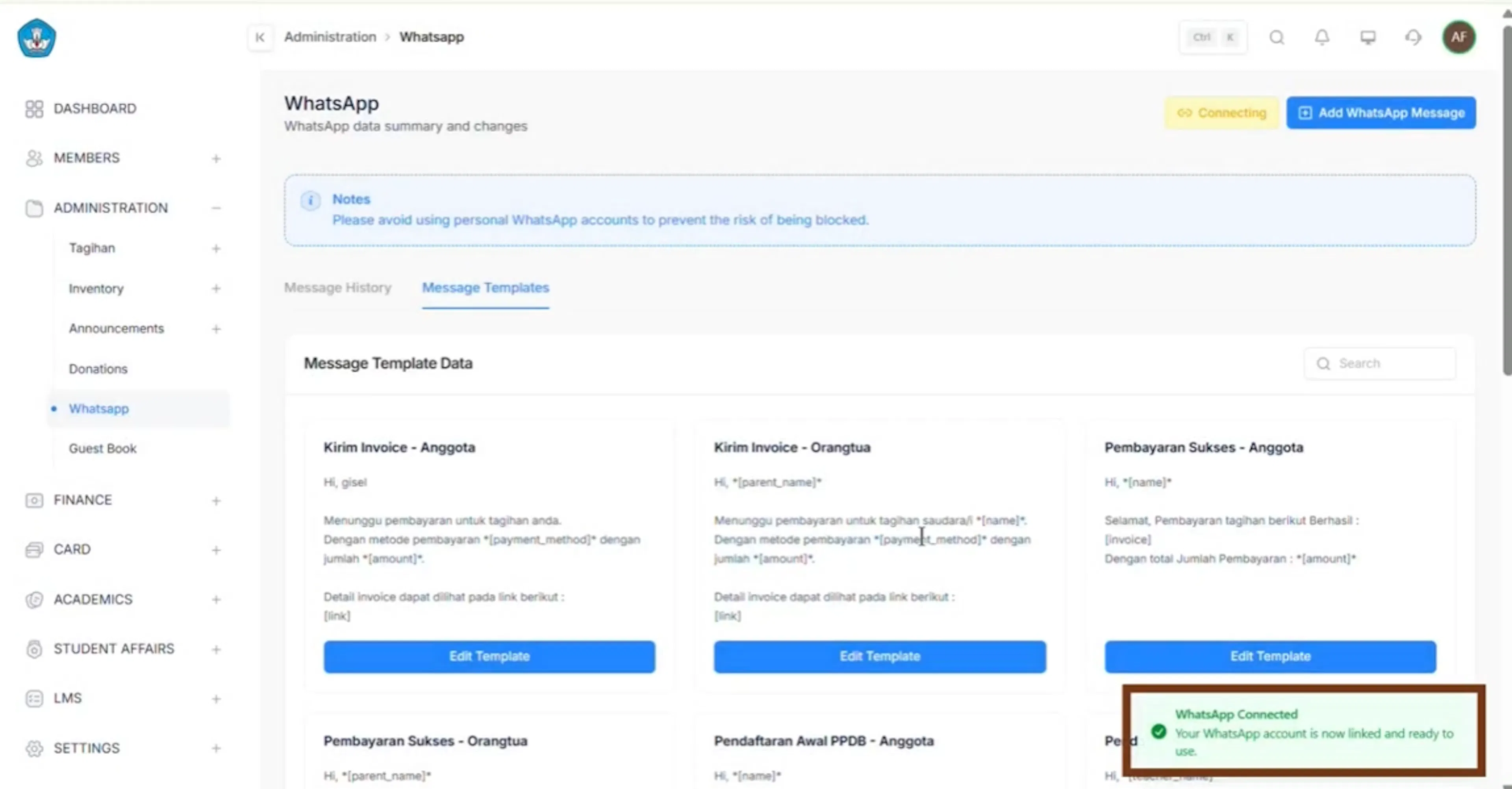Click the template Search field
Image resolution: width=1512 pixels, height=789 pixels.
click(1380, 364)
